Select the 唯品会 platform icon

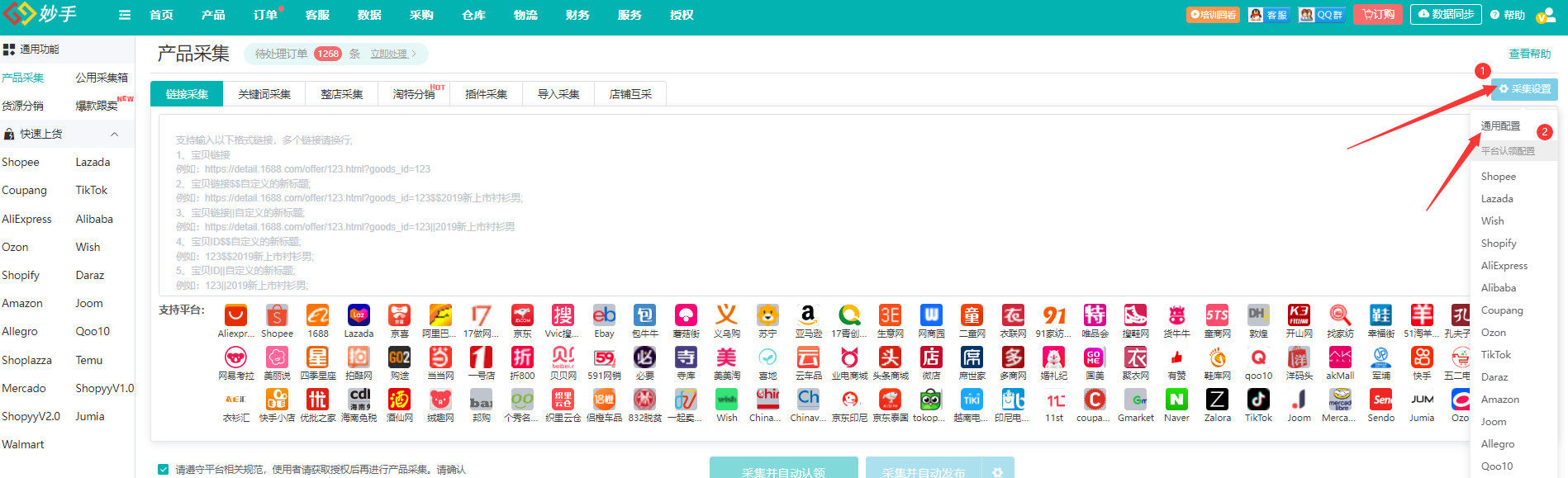coord(1095,315)
